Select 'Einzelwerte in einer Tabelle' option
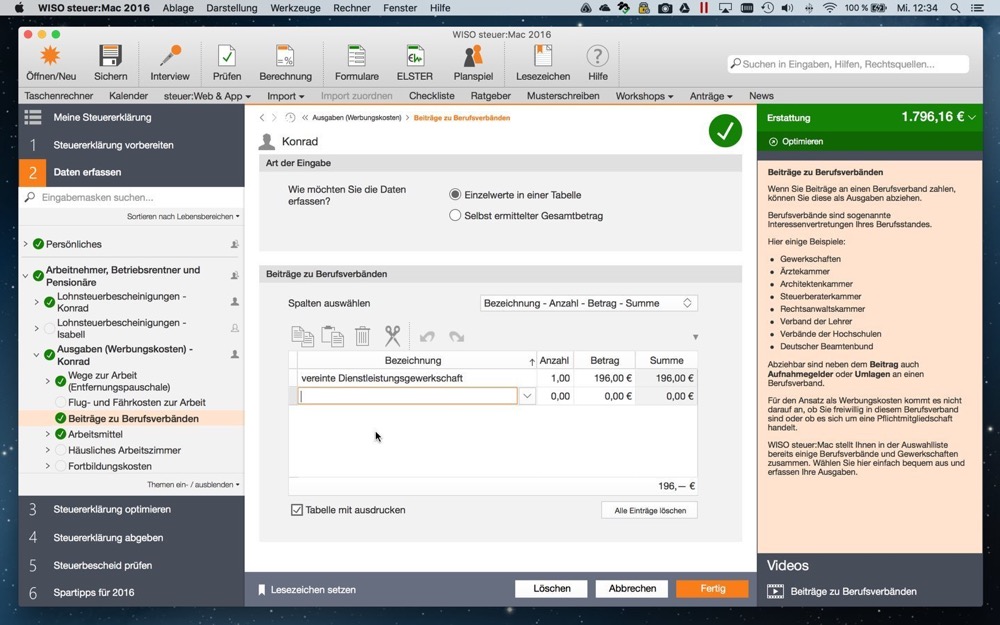The width and height of the screenshot is (1000, 625). coord(455,195)
